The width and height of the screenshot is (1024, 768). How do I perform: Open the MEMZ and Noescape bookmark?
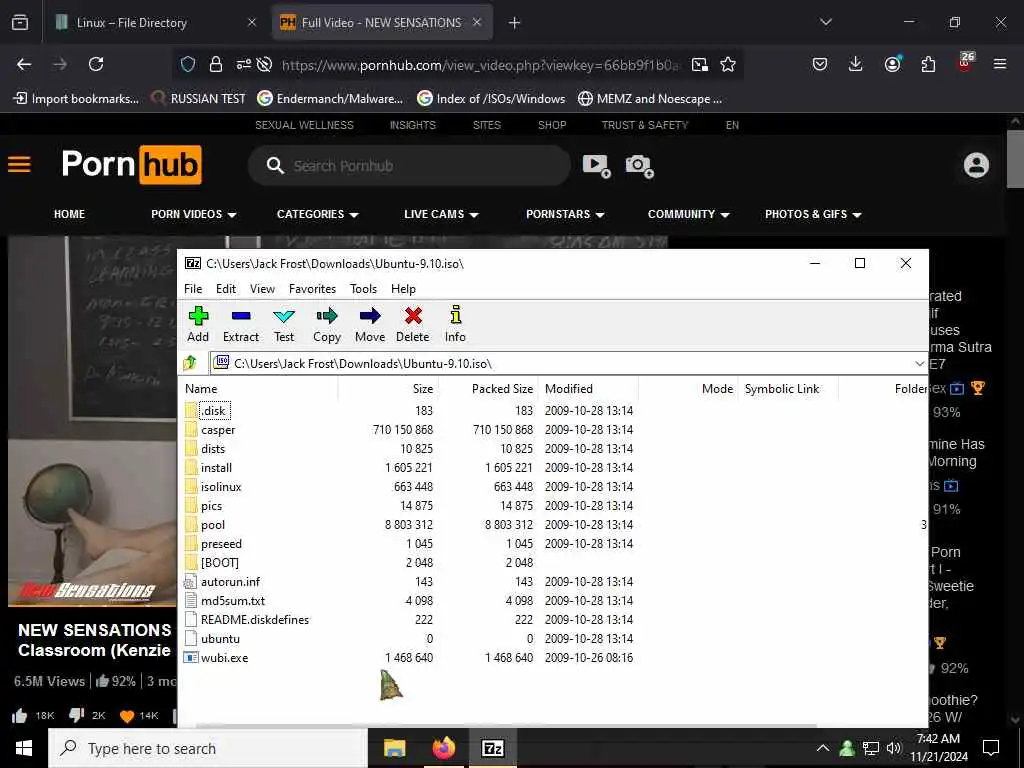pos(650,99)
